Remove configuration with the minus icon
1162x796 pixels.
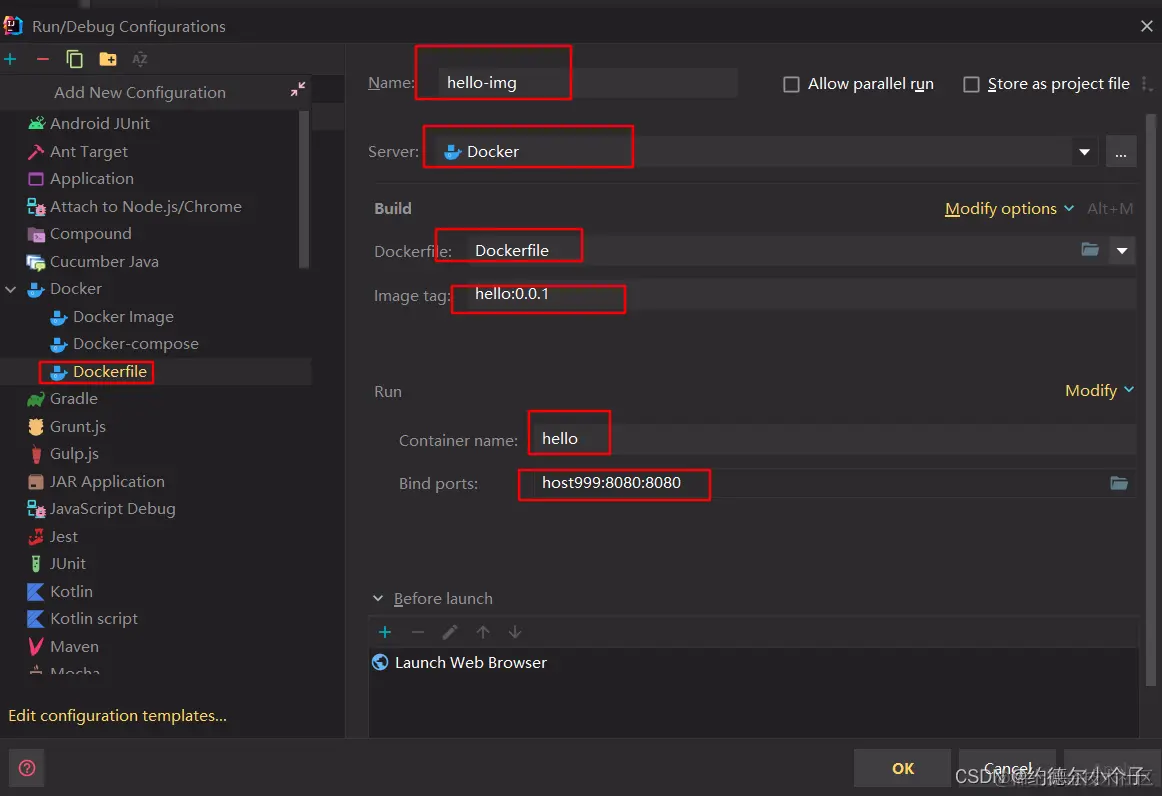tap(43, 59)
